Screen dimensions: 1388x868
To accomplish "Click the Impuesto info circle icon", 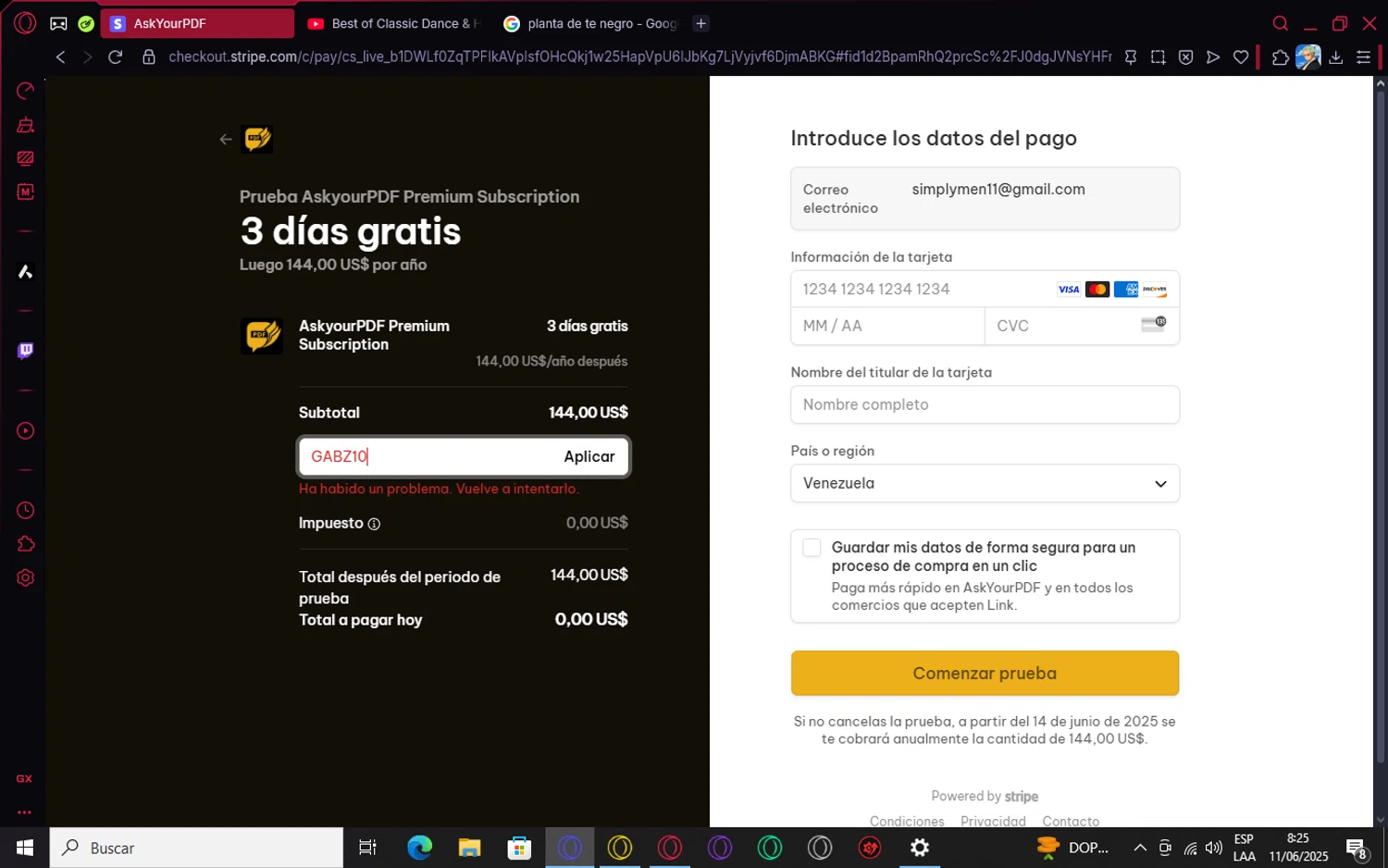I will point(374,525).
